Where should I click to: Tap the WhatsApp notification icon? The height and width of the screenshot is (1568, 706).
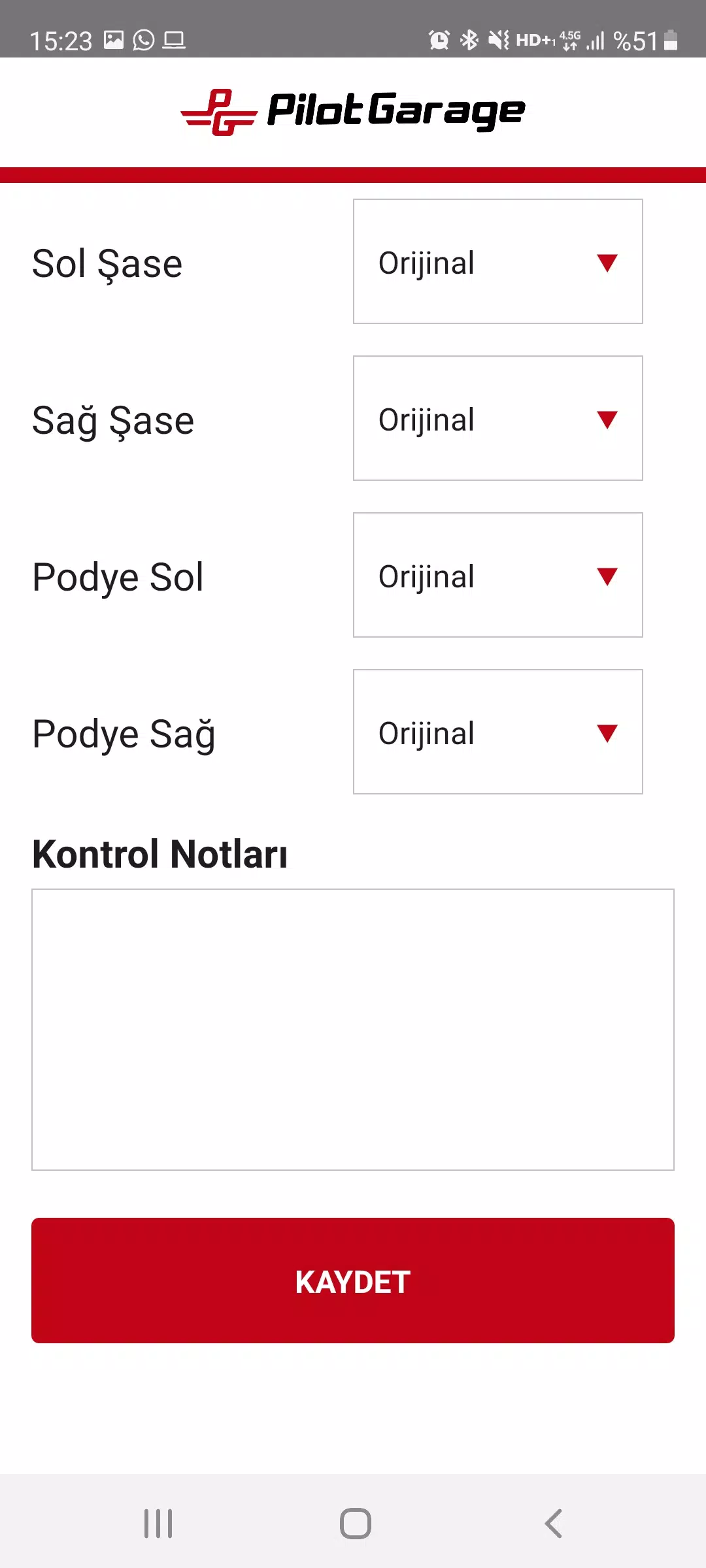[144, 41]
